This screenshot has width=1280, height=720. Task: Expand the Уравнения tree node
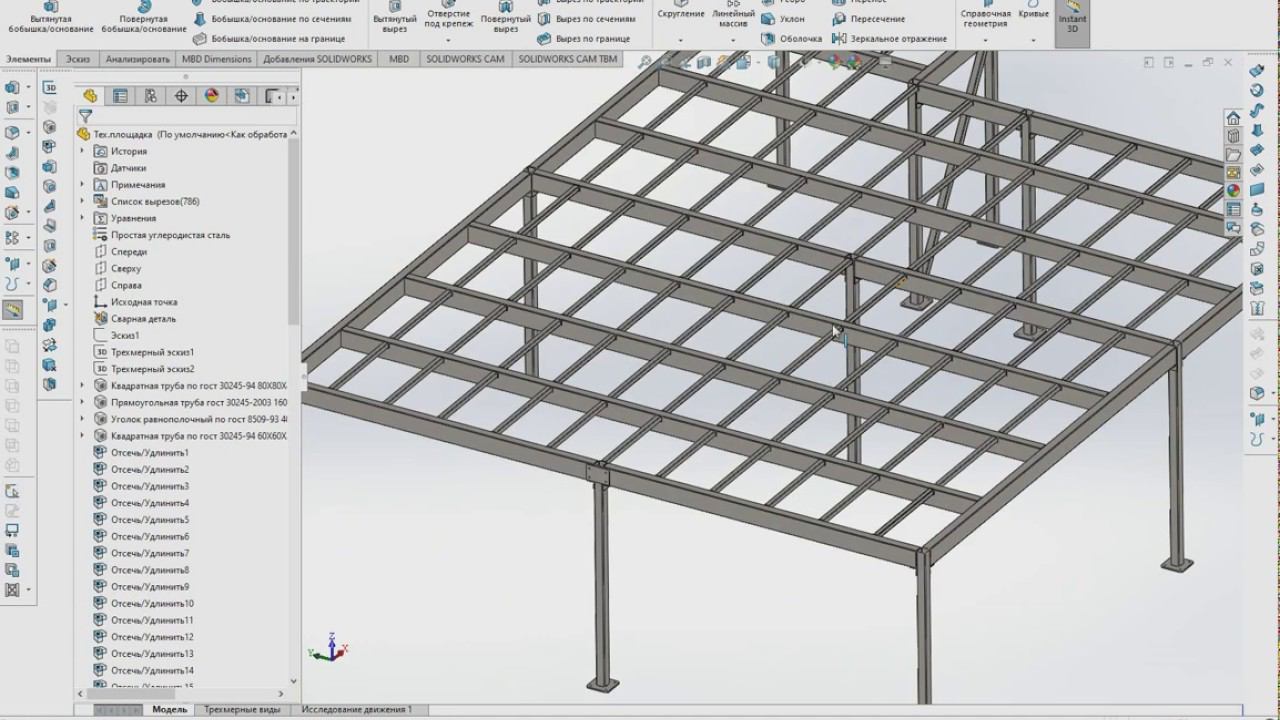pos(82,218)
